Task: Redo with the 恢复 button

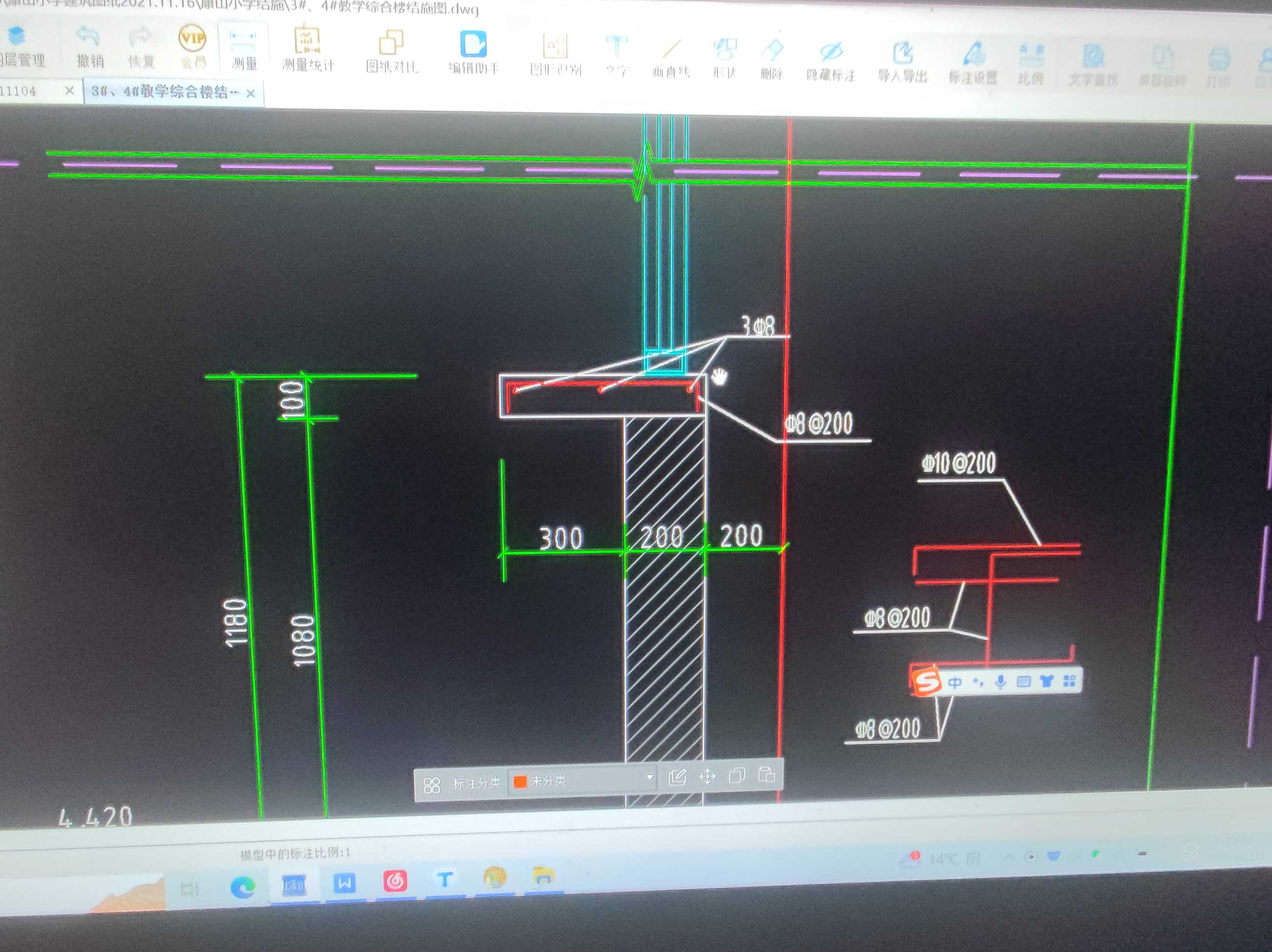Action: click(x=141, y=48)
